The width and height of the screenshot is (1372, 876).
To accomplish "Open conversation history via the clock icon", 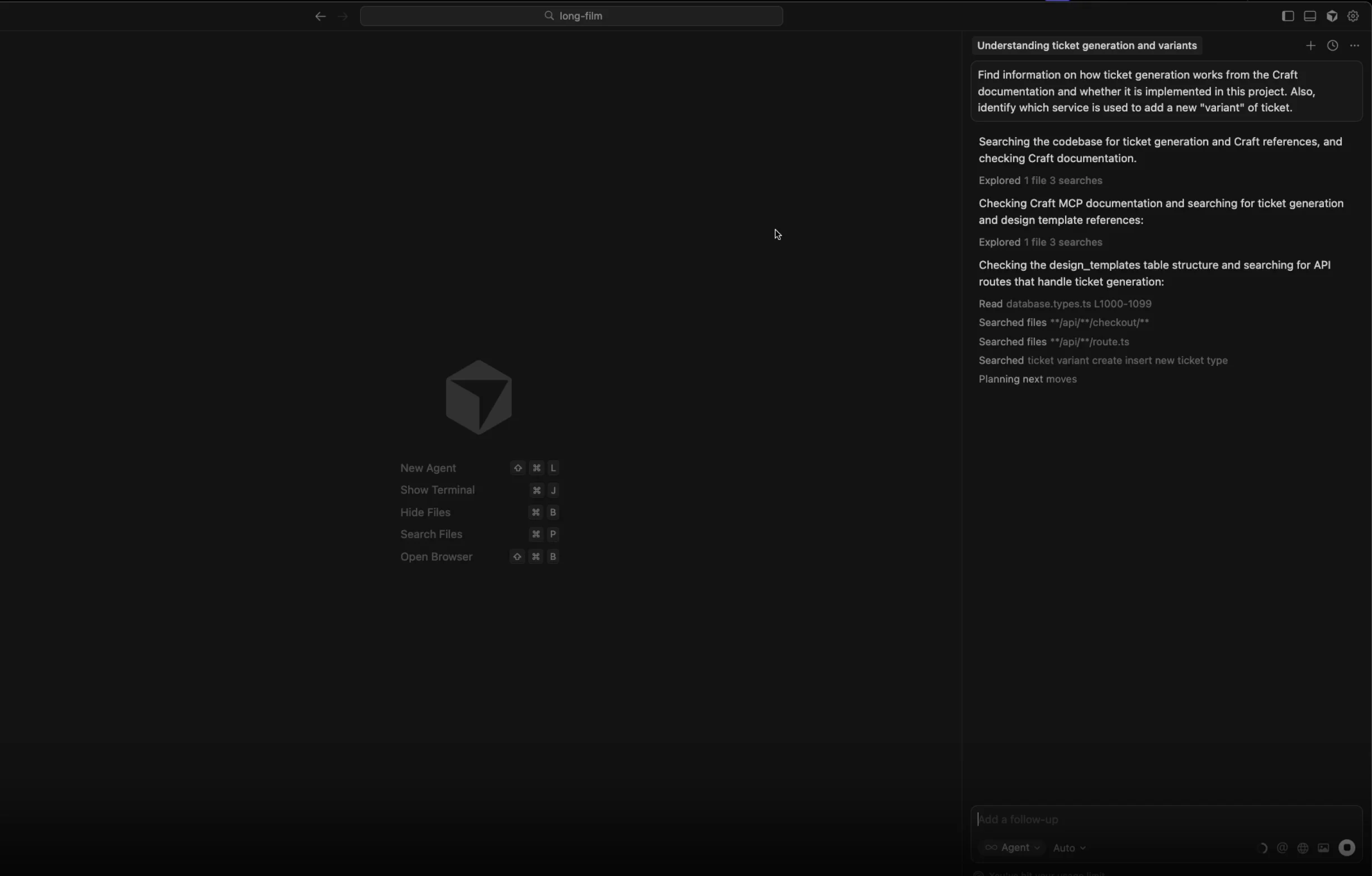I will pos(1333,46).
